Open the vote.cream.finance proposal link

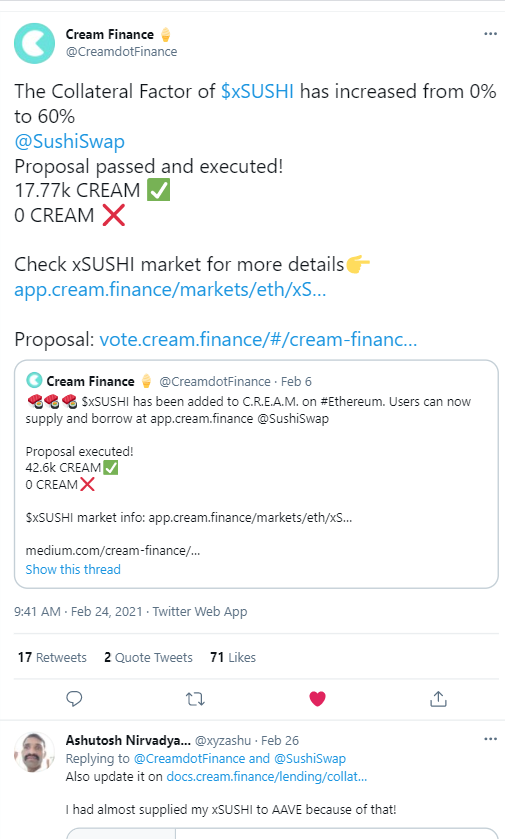pos(258,340)
